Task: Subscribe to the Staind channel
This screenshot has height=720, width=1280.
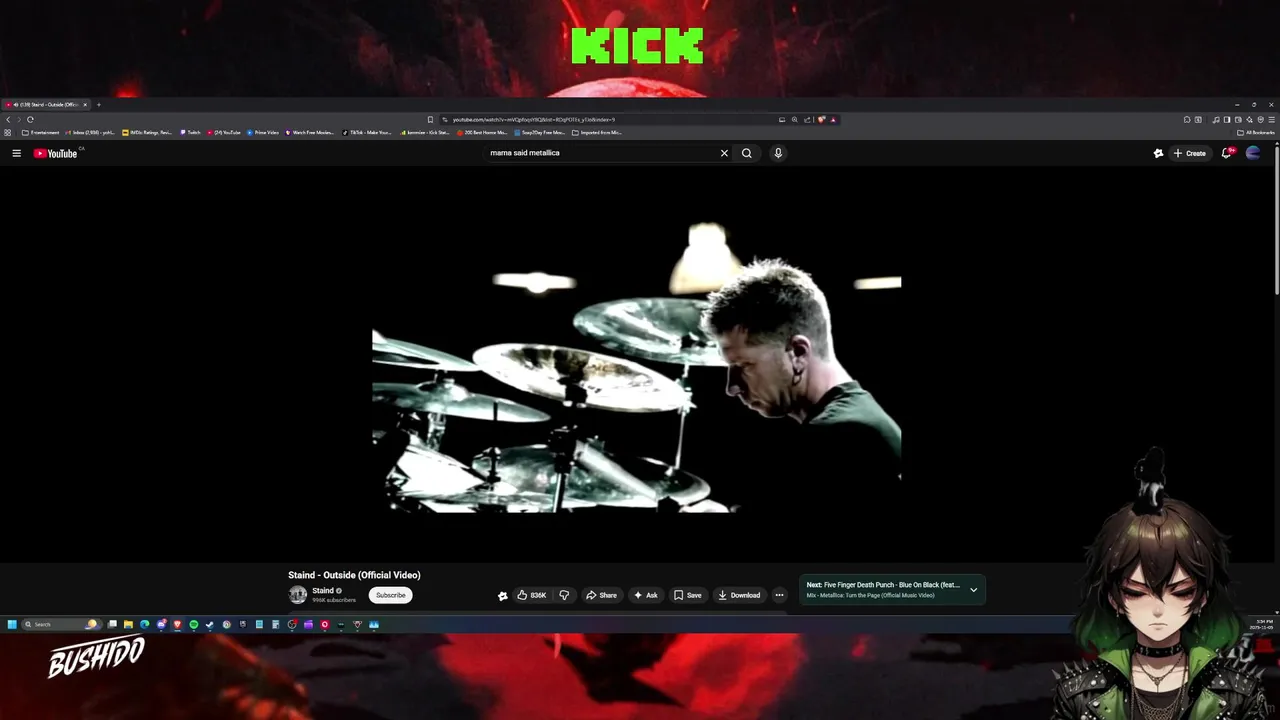Action: coord(390,595)
